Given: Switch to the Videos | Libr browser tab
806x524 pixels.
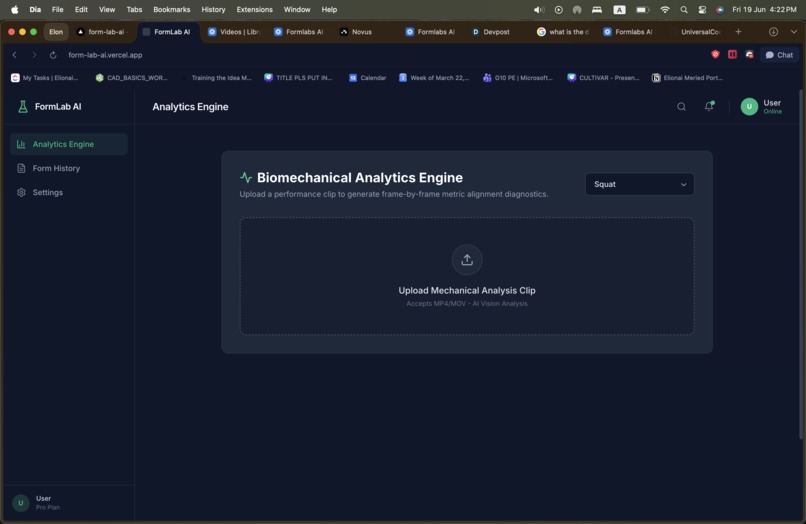Looking at the screenshot, I should pos(234,32).
